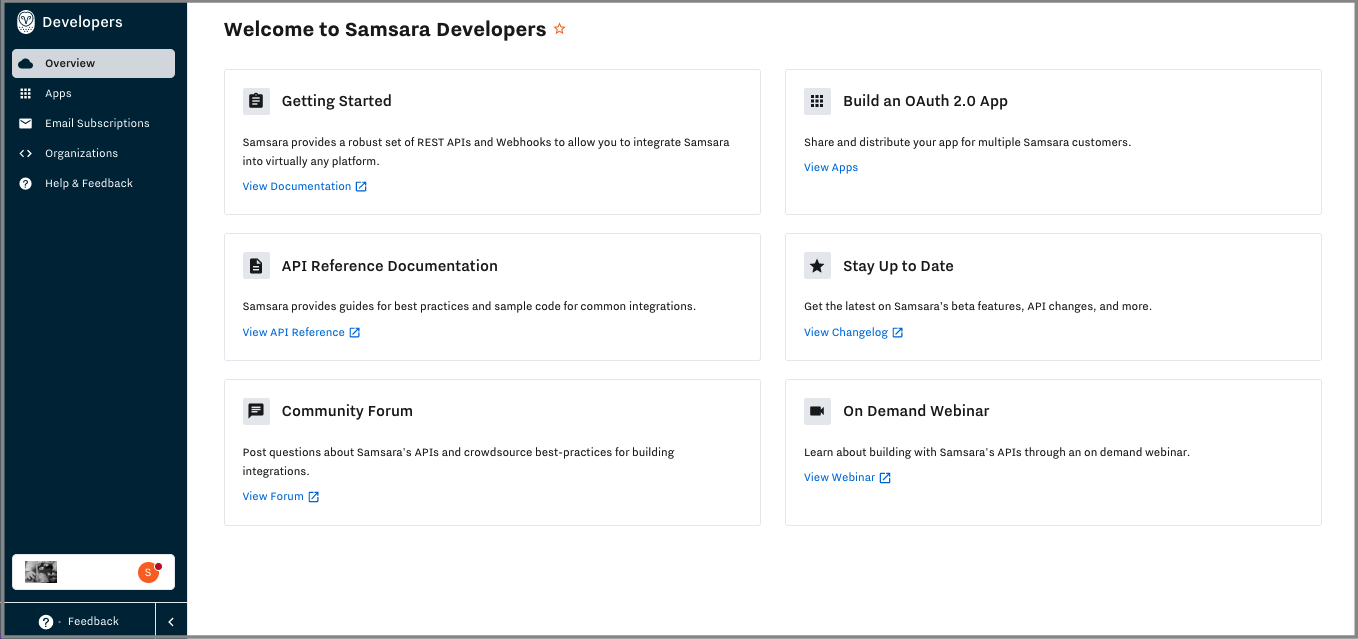Click the Stay Up to Date star icon
The height and width of the screenshot is (639, 1358).
coord(817,266)
